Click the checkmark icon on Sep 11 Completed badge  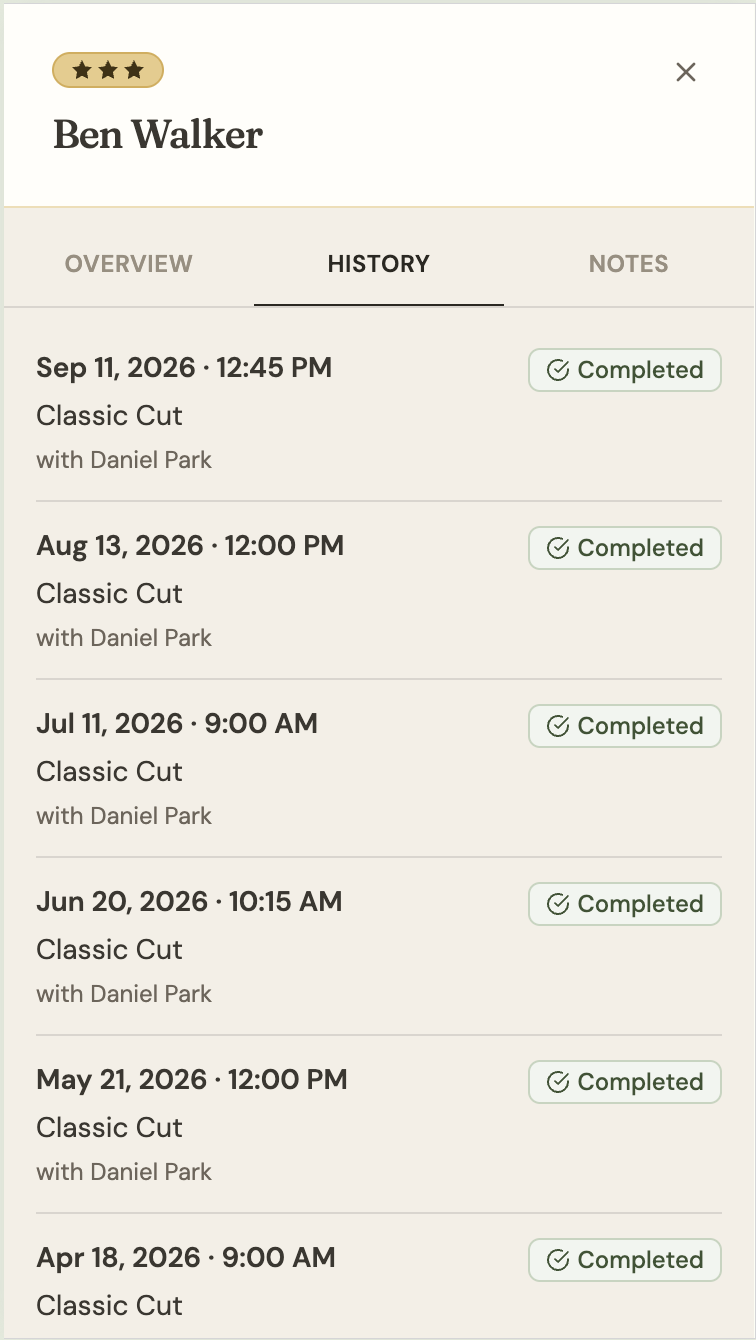tap(558, 370)
